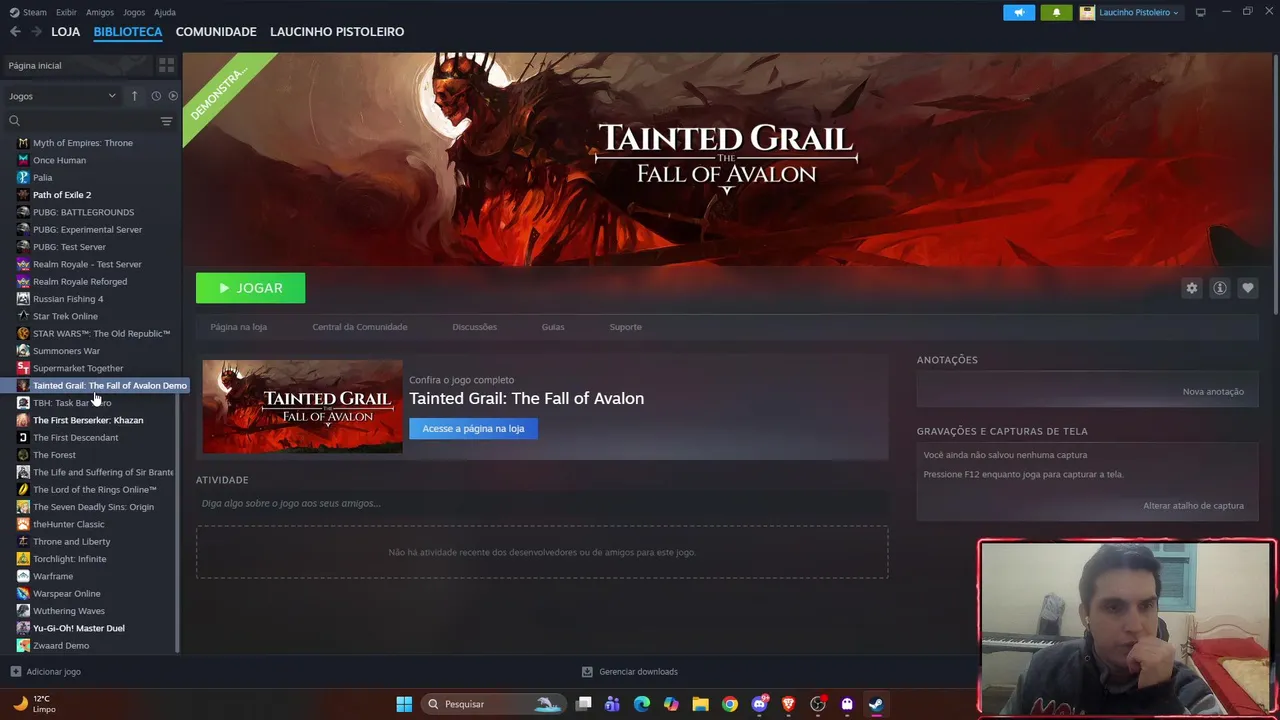Go forward with the right navigation arrow

coord(36,32)
